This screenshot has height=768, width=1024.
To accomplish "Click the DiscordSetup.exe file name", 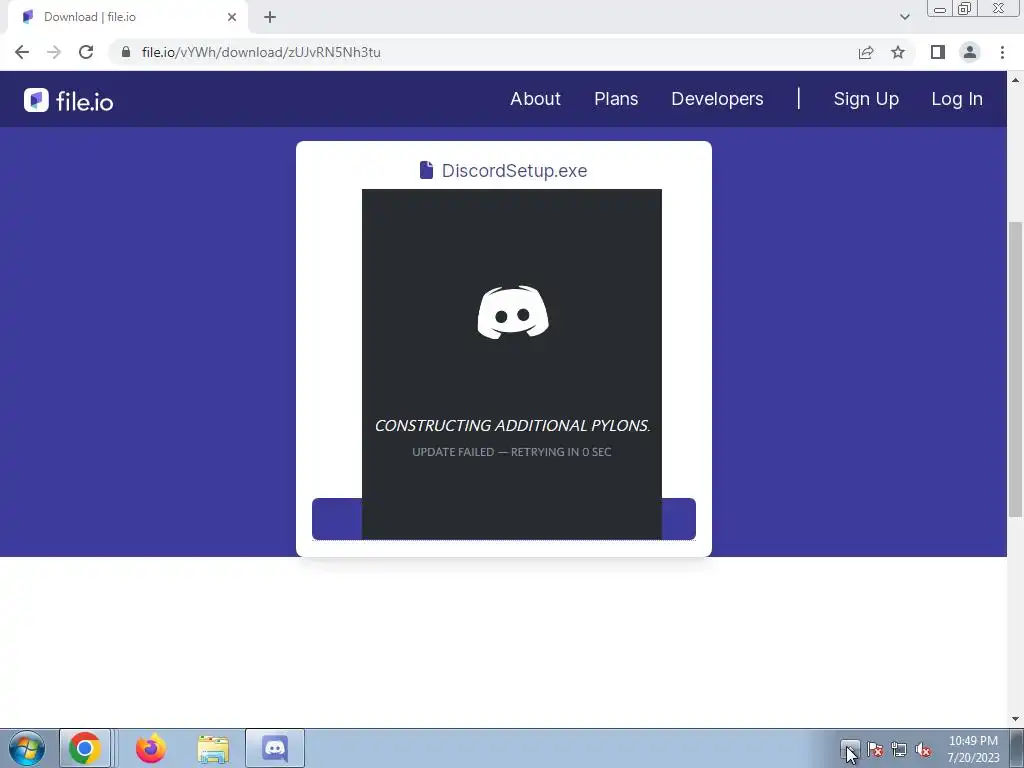I will (515, 170).
